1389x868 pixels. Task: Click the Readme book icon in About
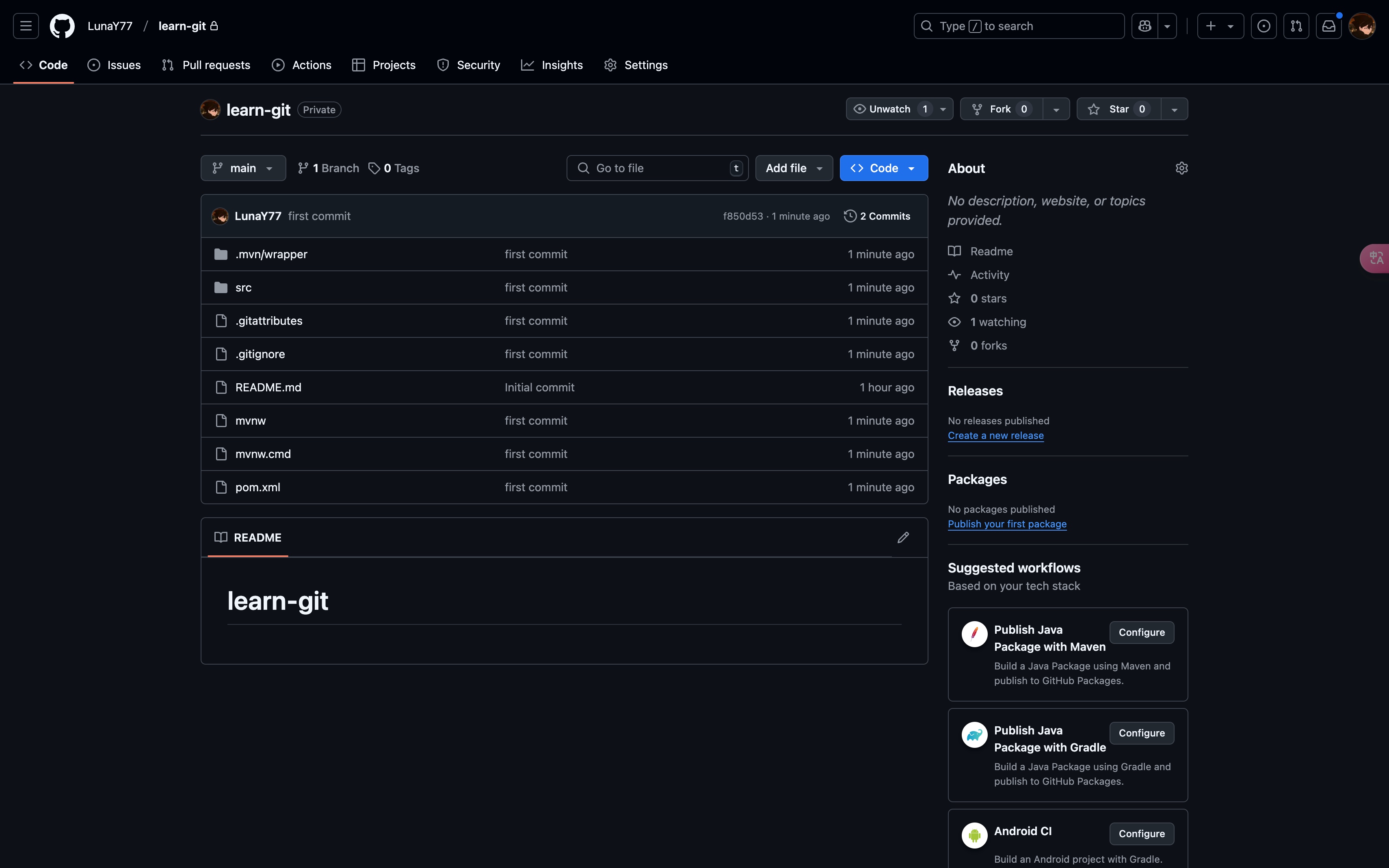954,251
